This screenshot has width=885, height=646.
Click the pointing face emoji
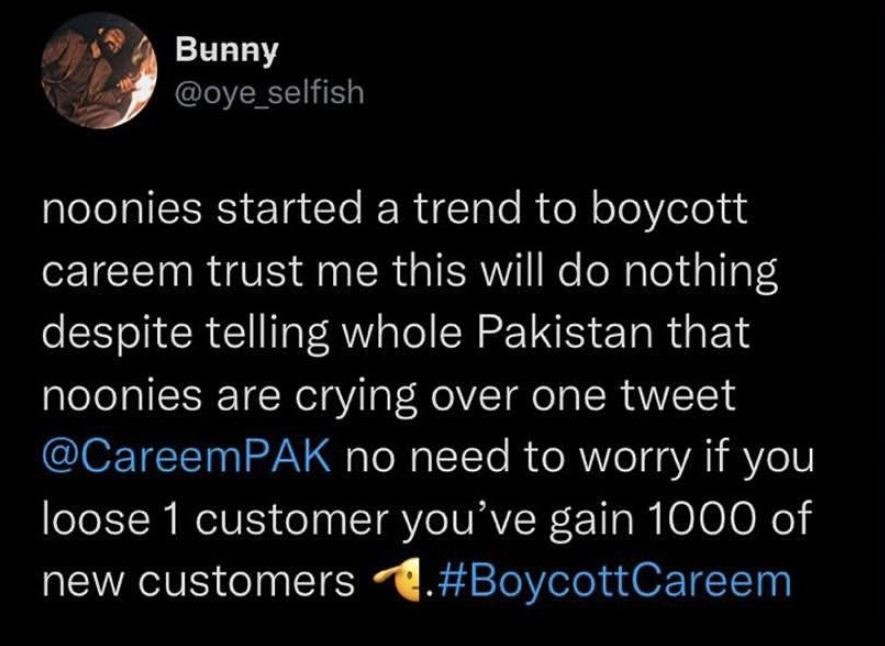[398, 581]
